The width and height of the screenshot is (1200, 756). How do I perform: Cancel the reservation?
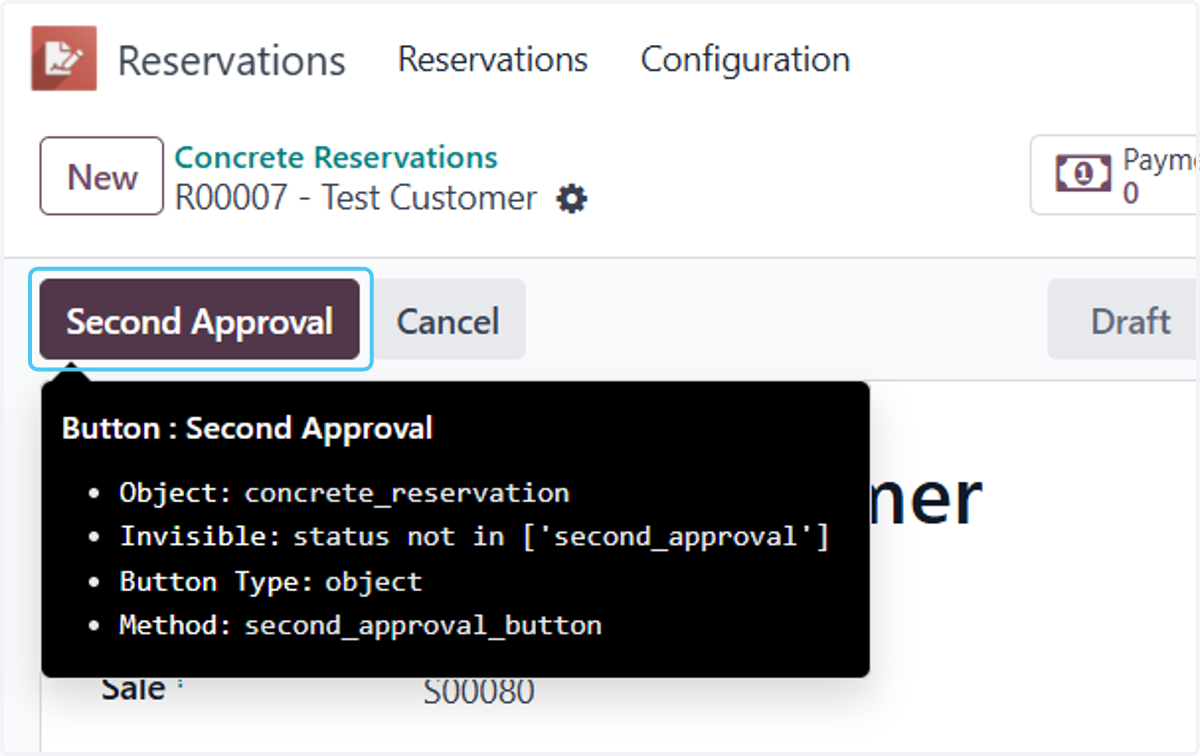click(448, 320)
